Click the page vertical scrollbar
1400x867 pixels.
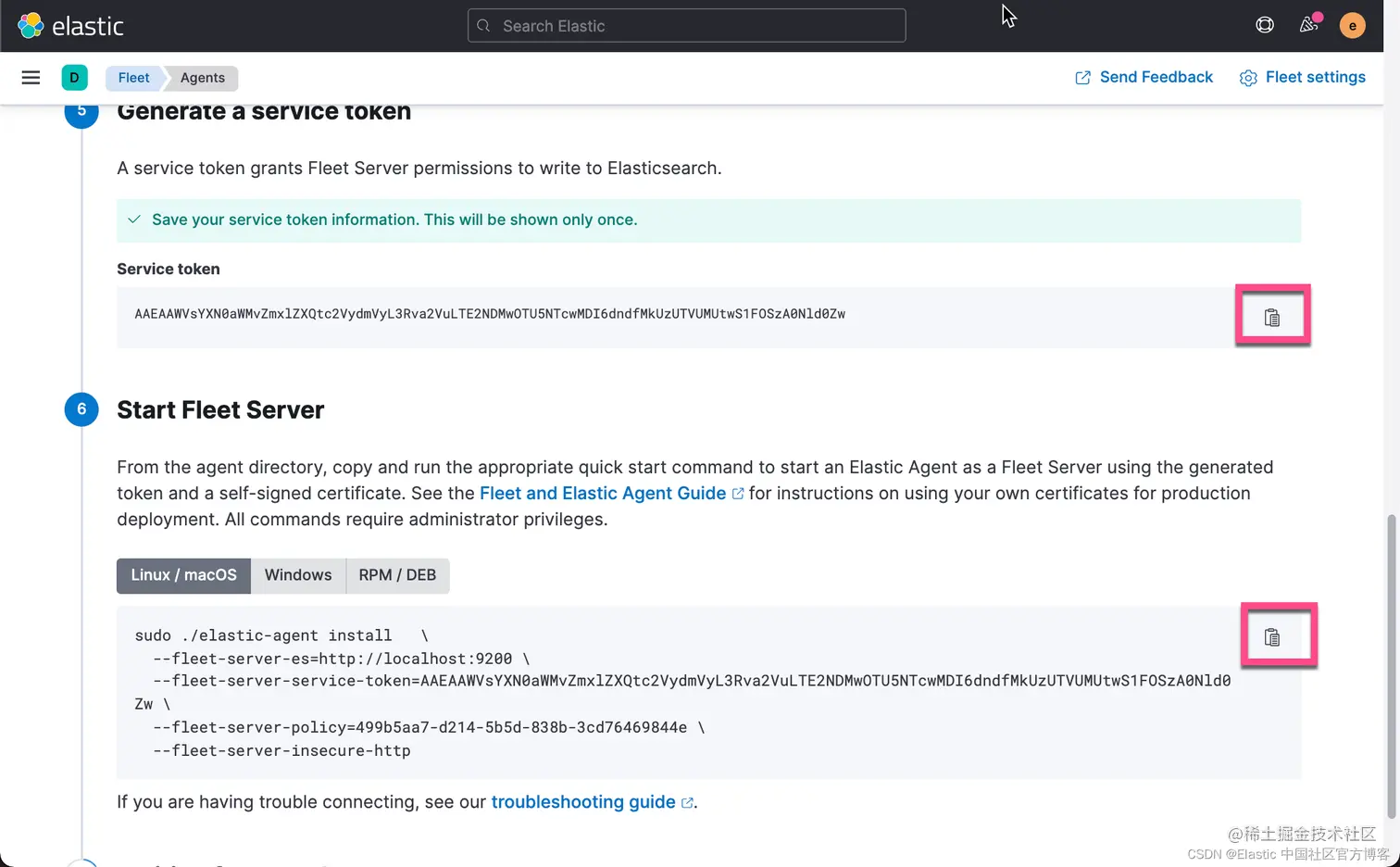tap(1391, 667)
